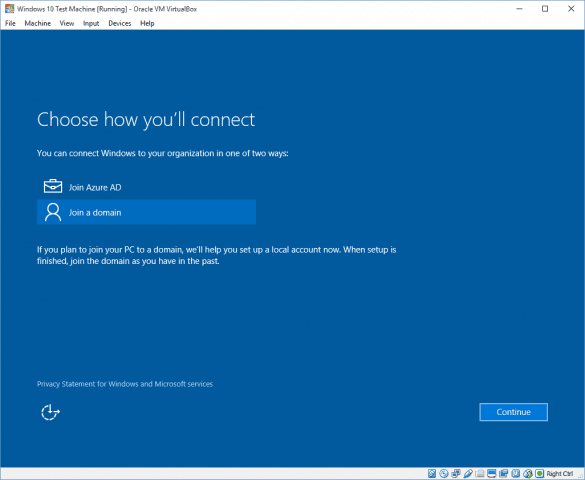585x480 pixels.
Task: Open the File menu
Action: click(x=10, y=23)
